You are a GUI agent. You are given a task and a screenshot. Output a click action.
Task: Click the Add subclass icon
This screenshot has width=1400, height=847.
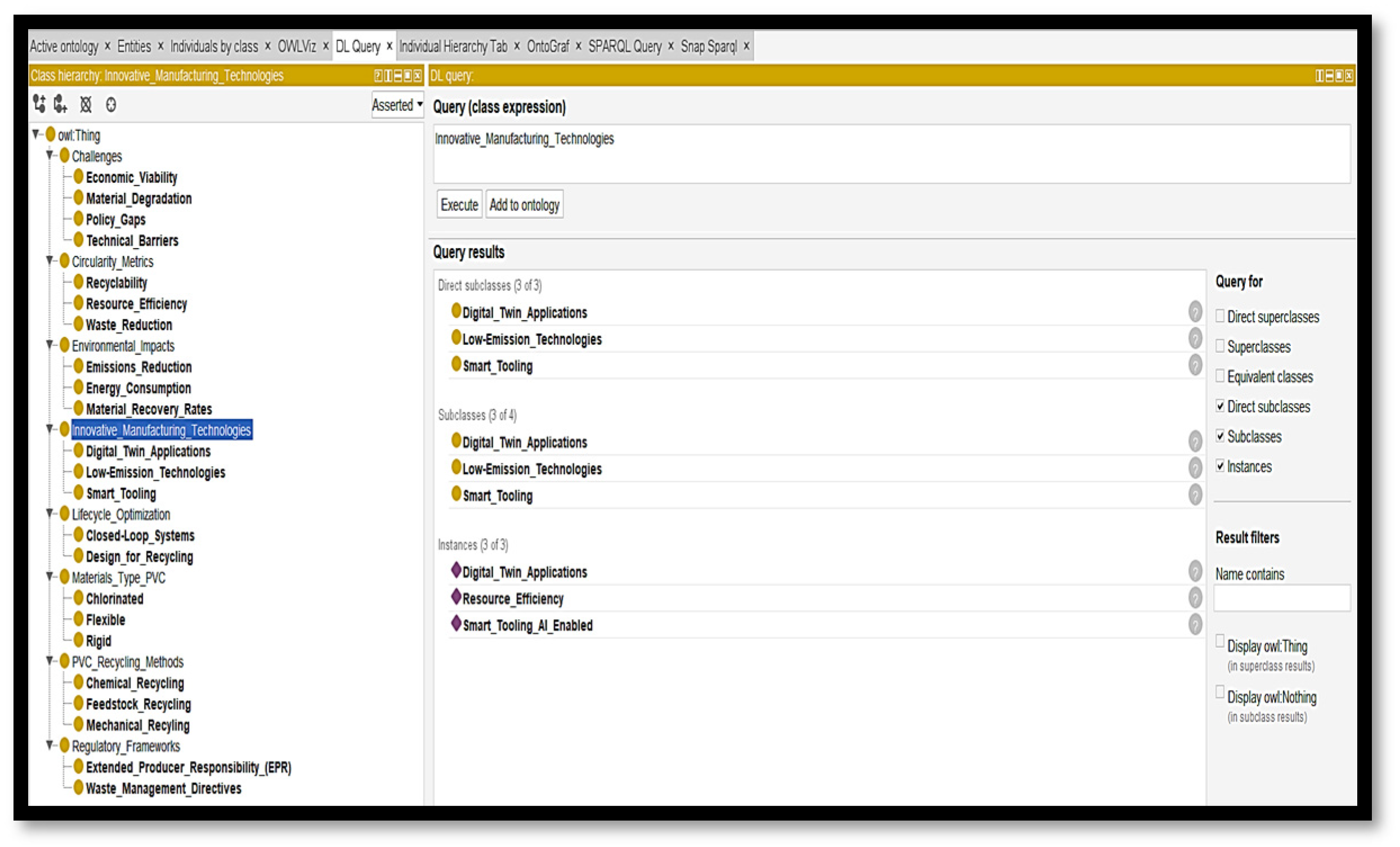click(x=39, y=104)
